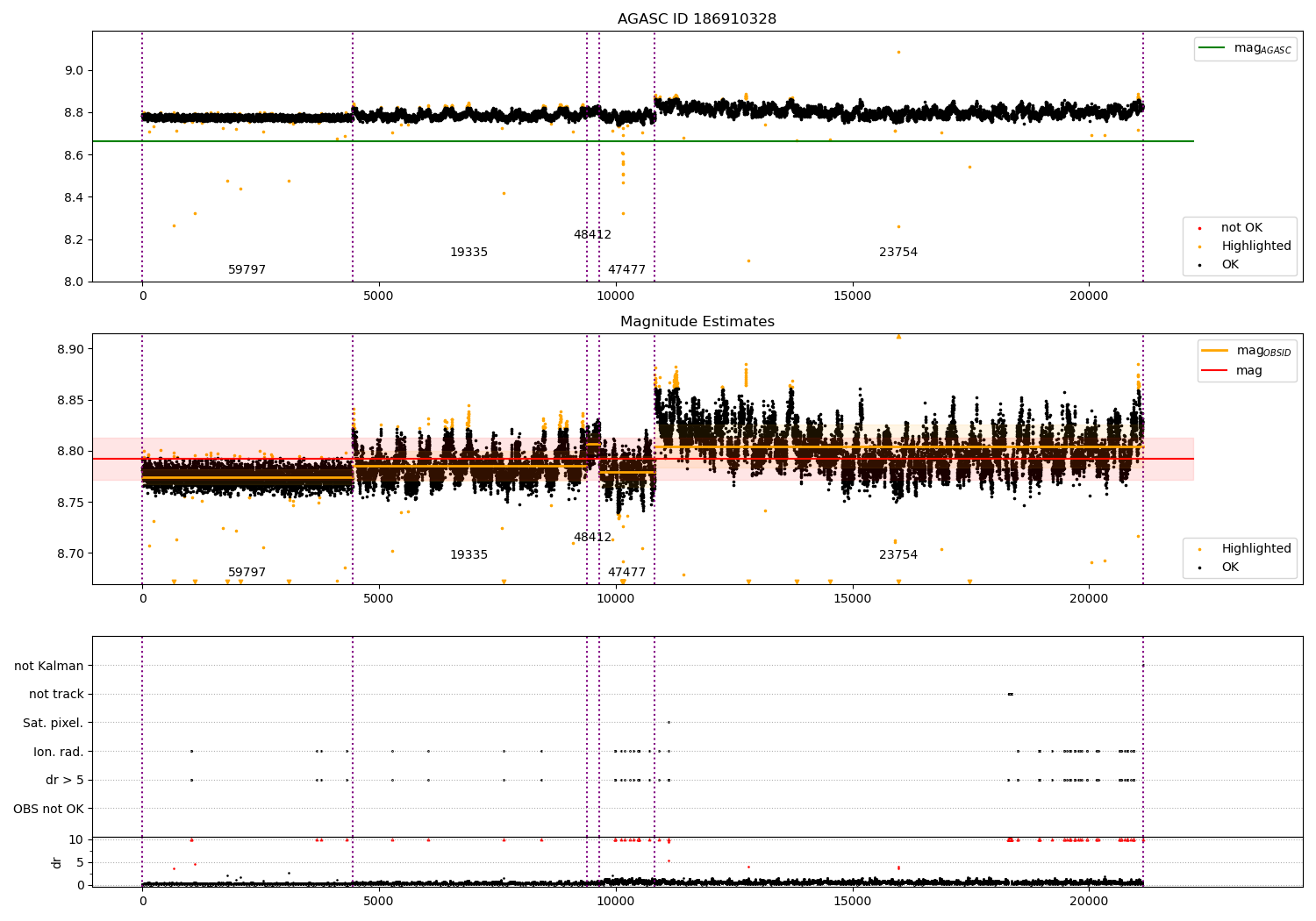Select the 'dr > 5' axis label
The height and width of the screenshot is (921, 1316).
tap(65, 781)
